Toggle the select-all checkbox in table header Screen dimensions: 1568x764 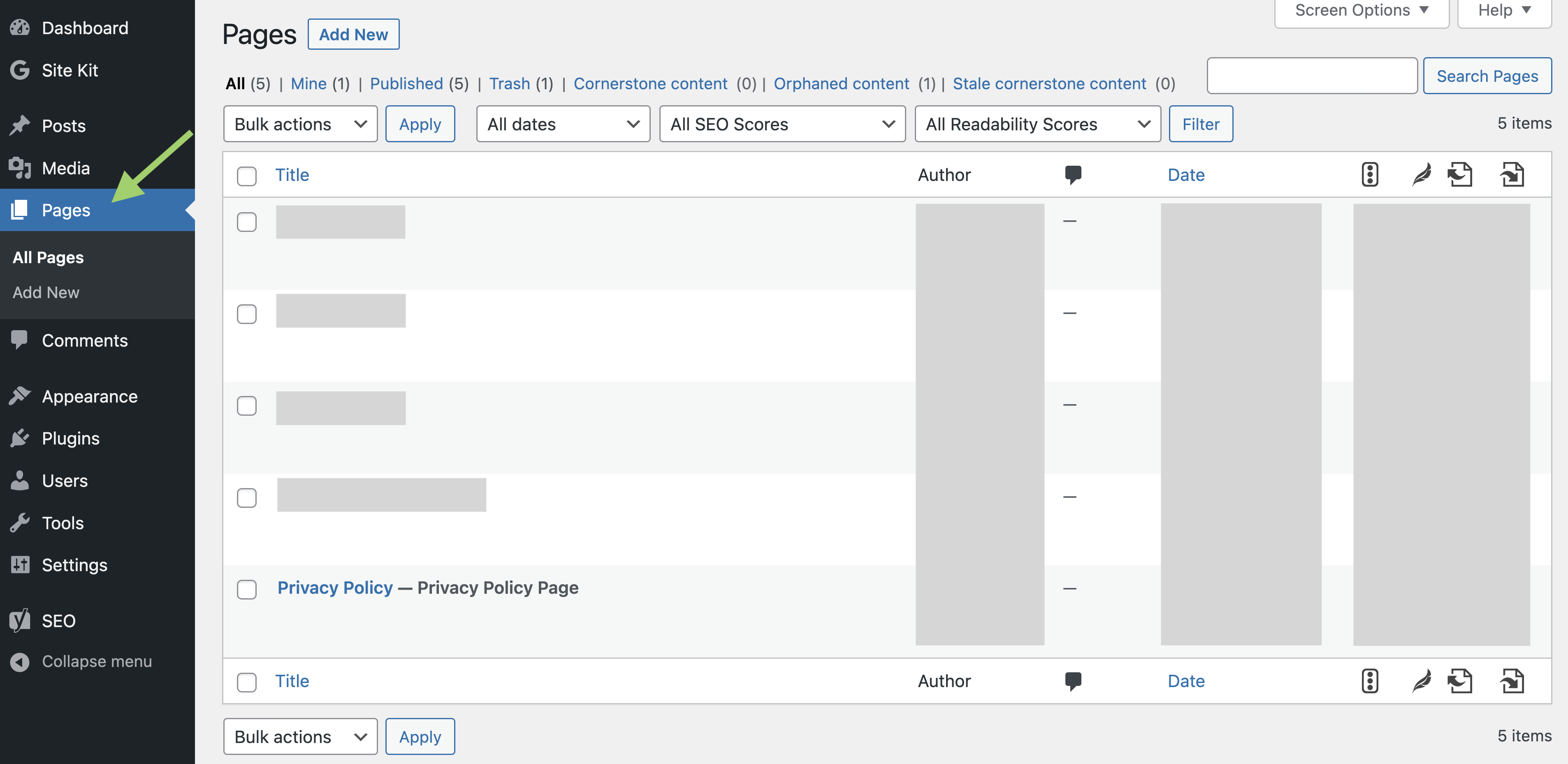246,176
